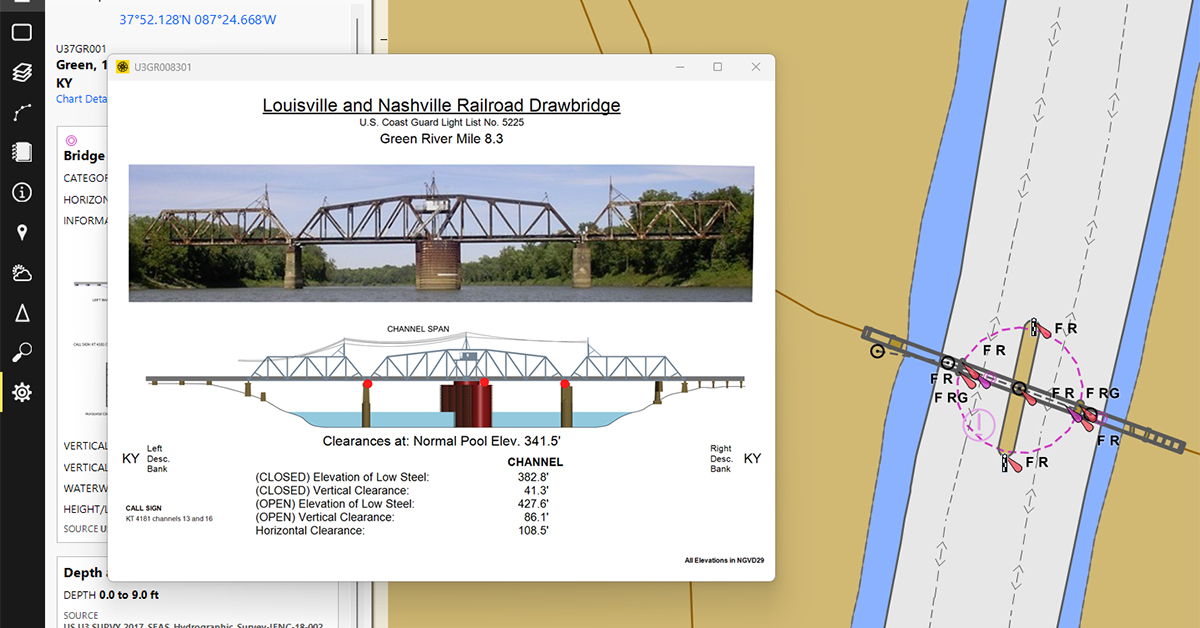The width and height of the screenshot is (1200, 628).
Task: Open the chart layers panel
Action: tap(22, 72)
